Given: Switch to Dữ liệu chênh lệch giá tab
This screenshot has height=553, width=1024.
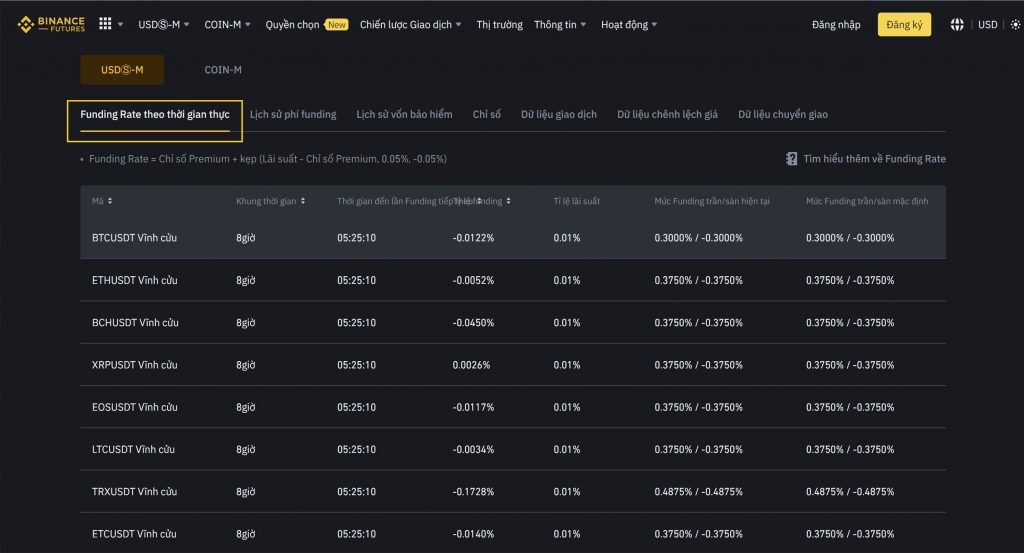Looking at the screenshot, I should coord(667,115).
